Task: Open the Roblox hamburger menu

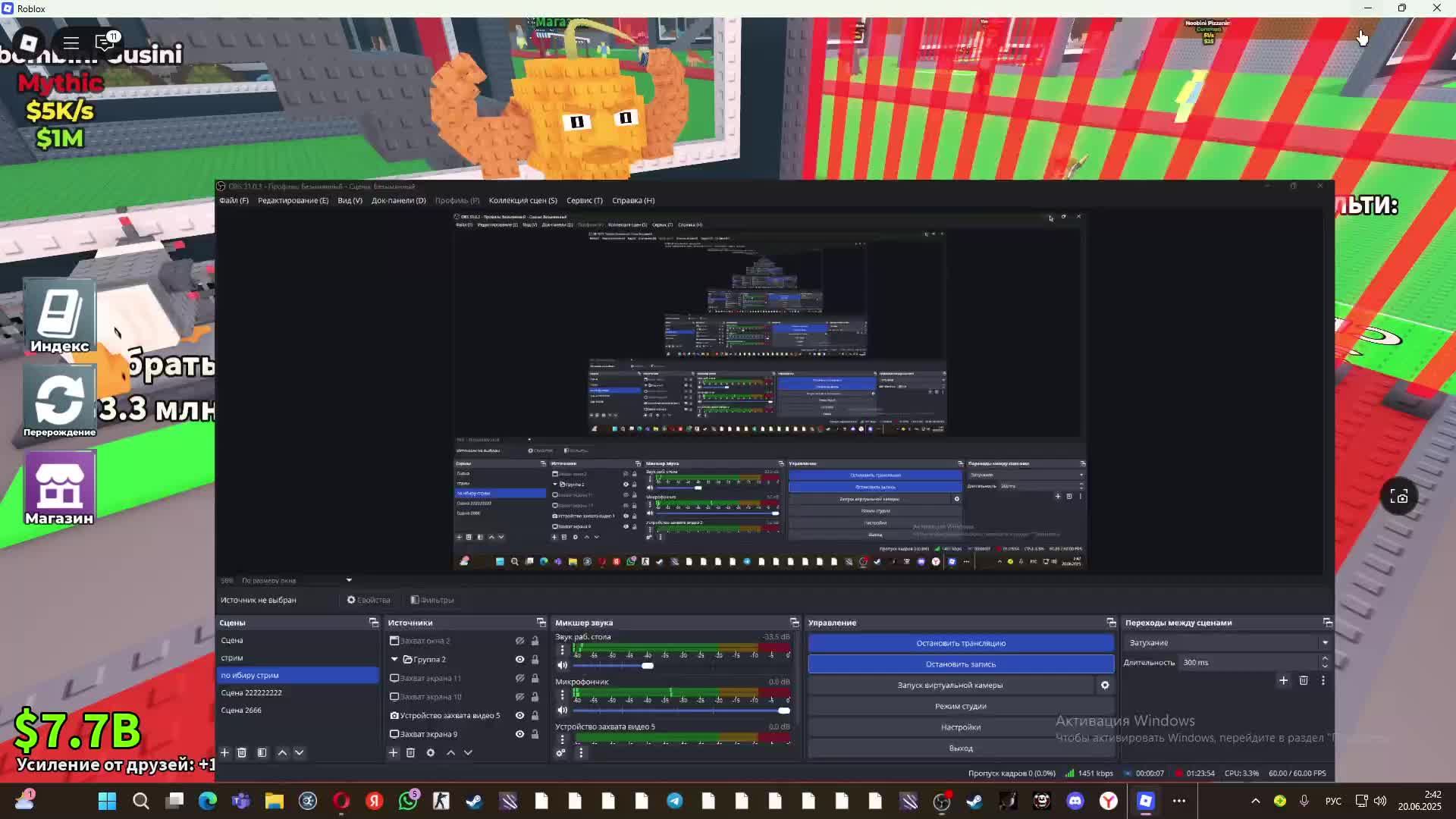Action: 71,42
